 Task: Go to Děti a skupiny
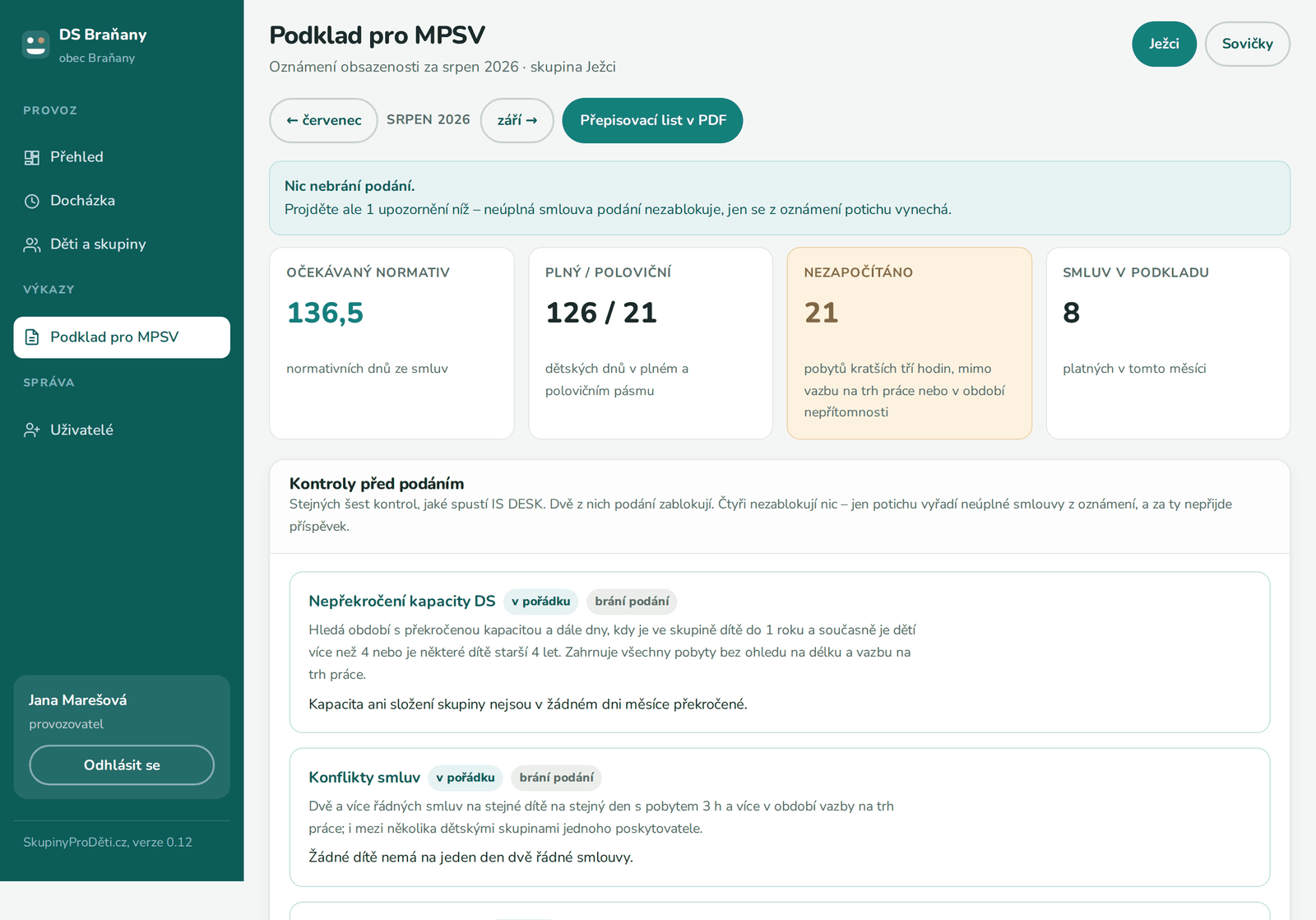(x=122, y=244)
